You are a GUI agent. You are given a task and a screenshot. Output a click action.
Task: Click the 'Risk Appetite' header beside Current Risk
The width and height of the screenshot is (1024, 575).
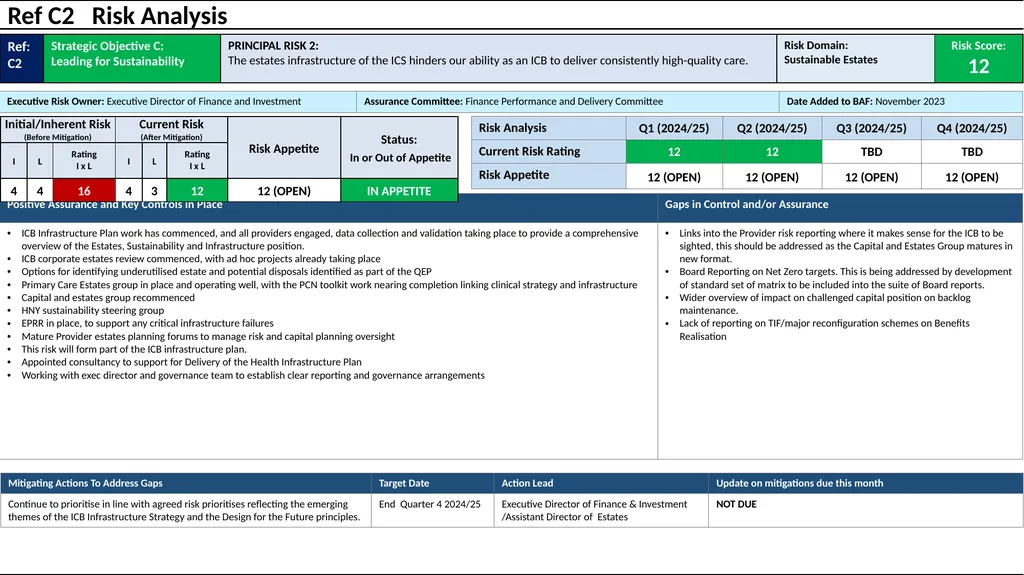pyautogui.click(x=283, y=148)
